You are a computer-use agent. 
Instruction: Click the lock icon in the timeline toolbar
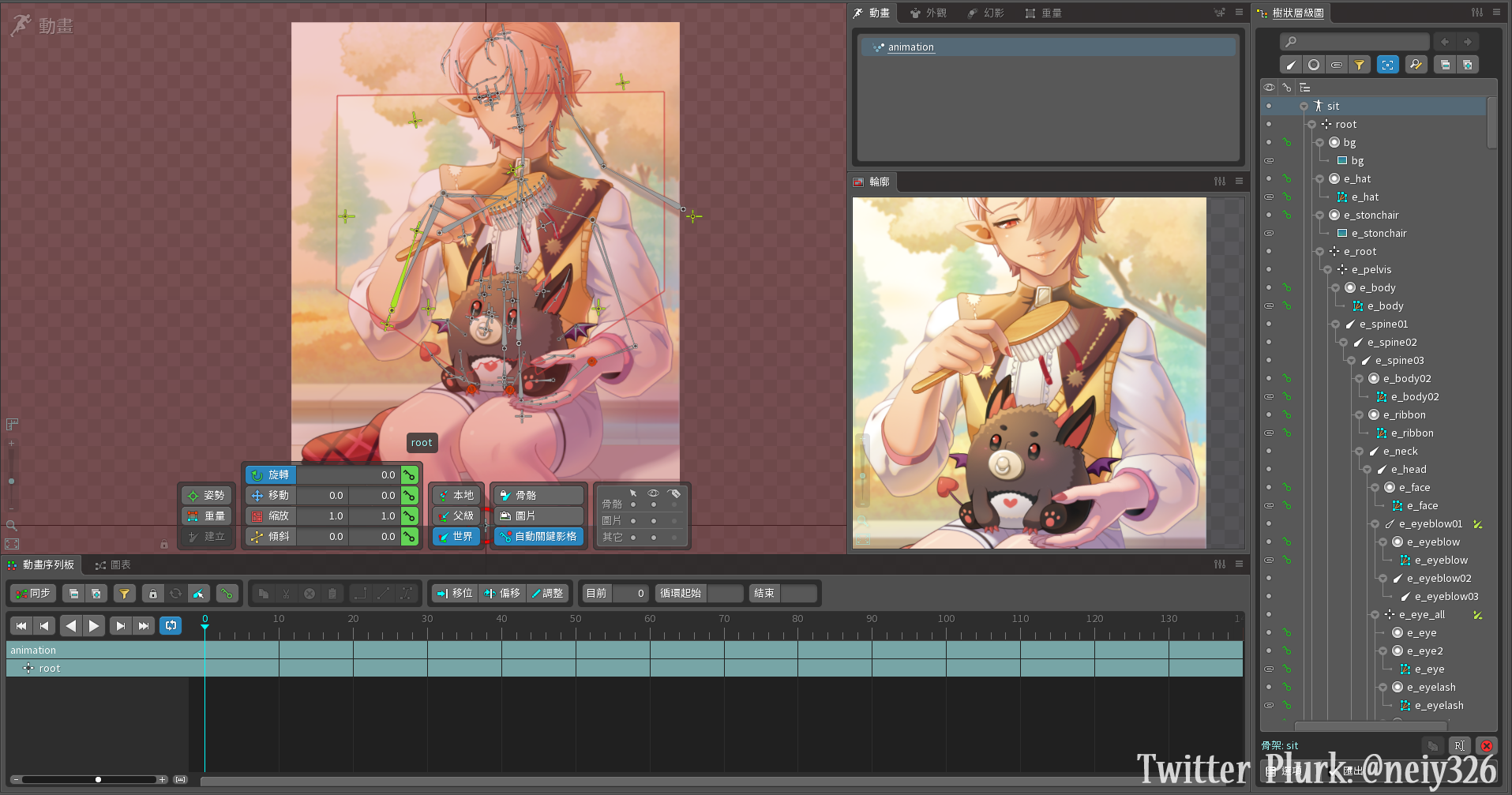pyautogui.click(x=152, y=594)
